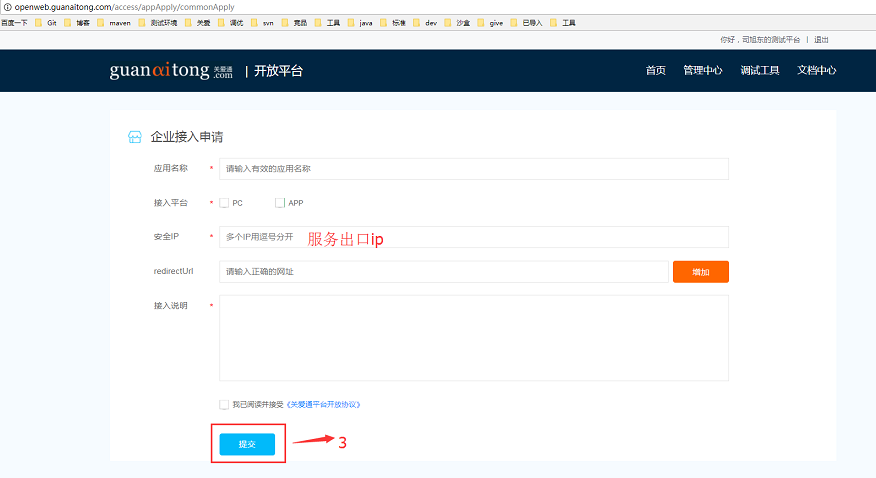Click the site info icon in address bar
This screenshot has height=478, width=876.
click(6, 7)
